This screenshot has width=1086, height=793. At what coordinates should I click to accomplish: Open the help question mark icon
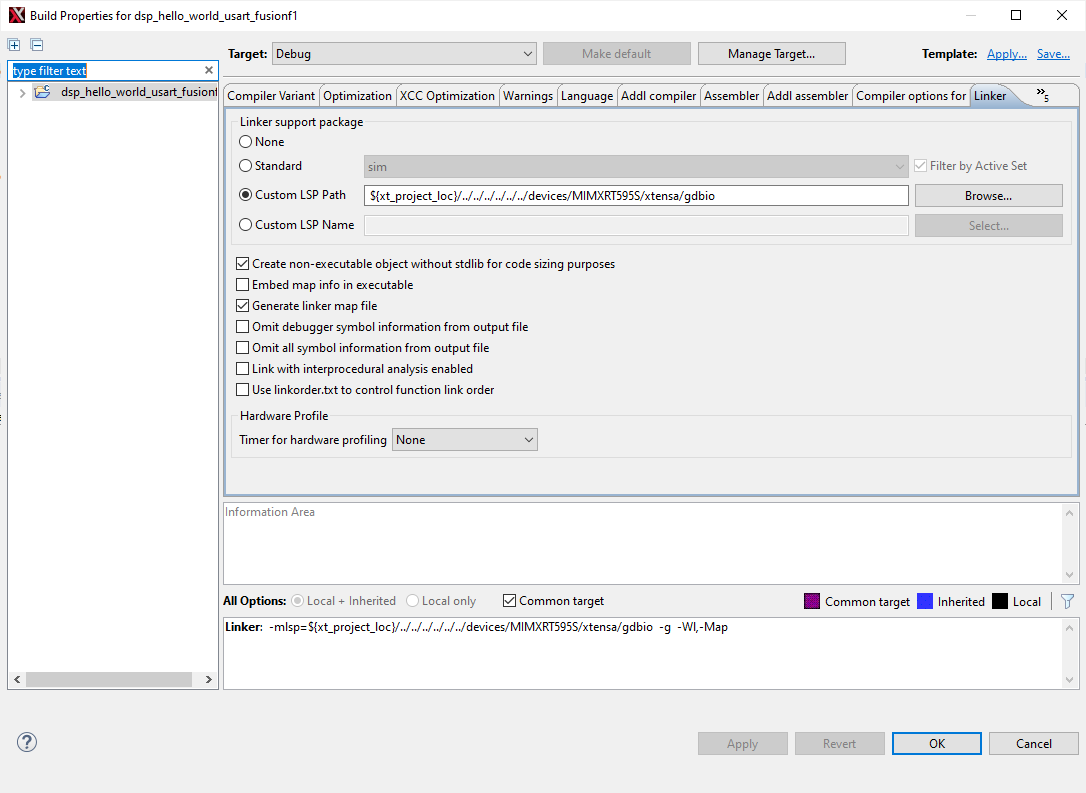click(x=27, y=742)
